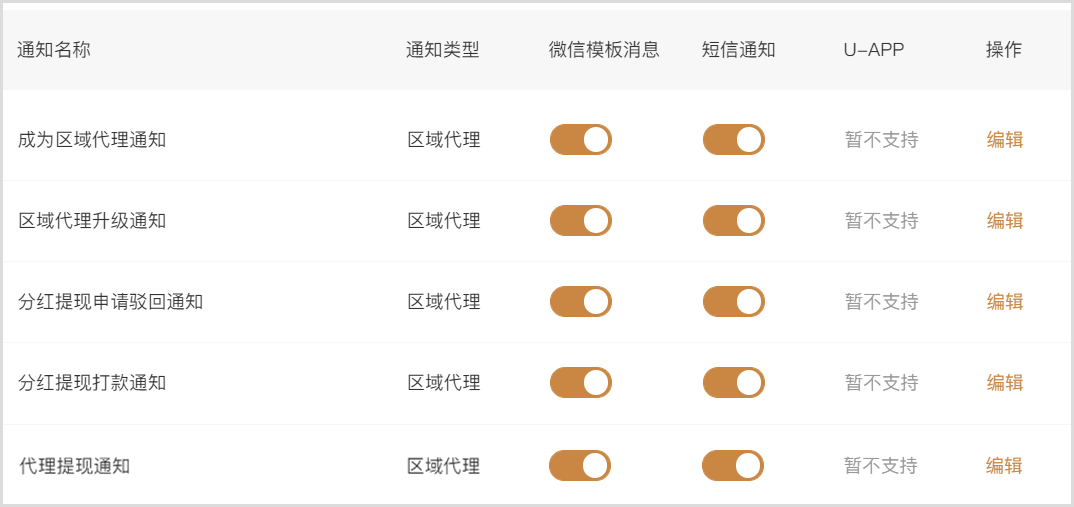The height and width of the screenshot is (507, 1074).
Task: Click the 短信通知 column header
Action: click(738, 50)
